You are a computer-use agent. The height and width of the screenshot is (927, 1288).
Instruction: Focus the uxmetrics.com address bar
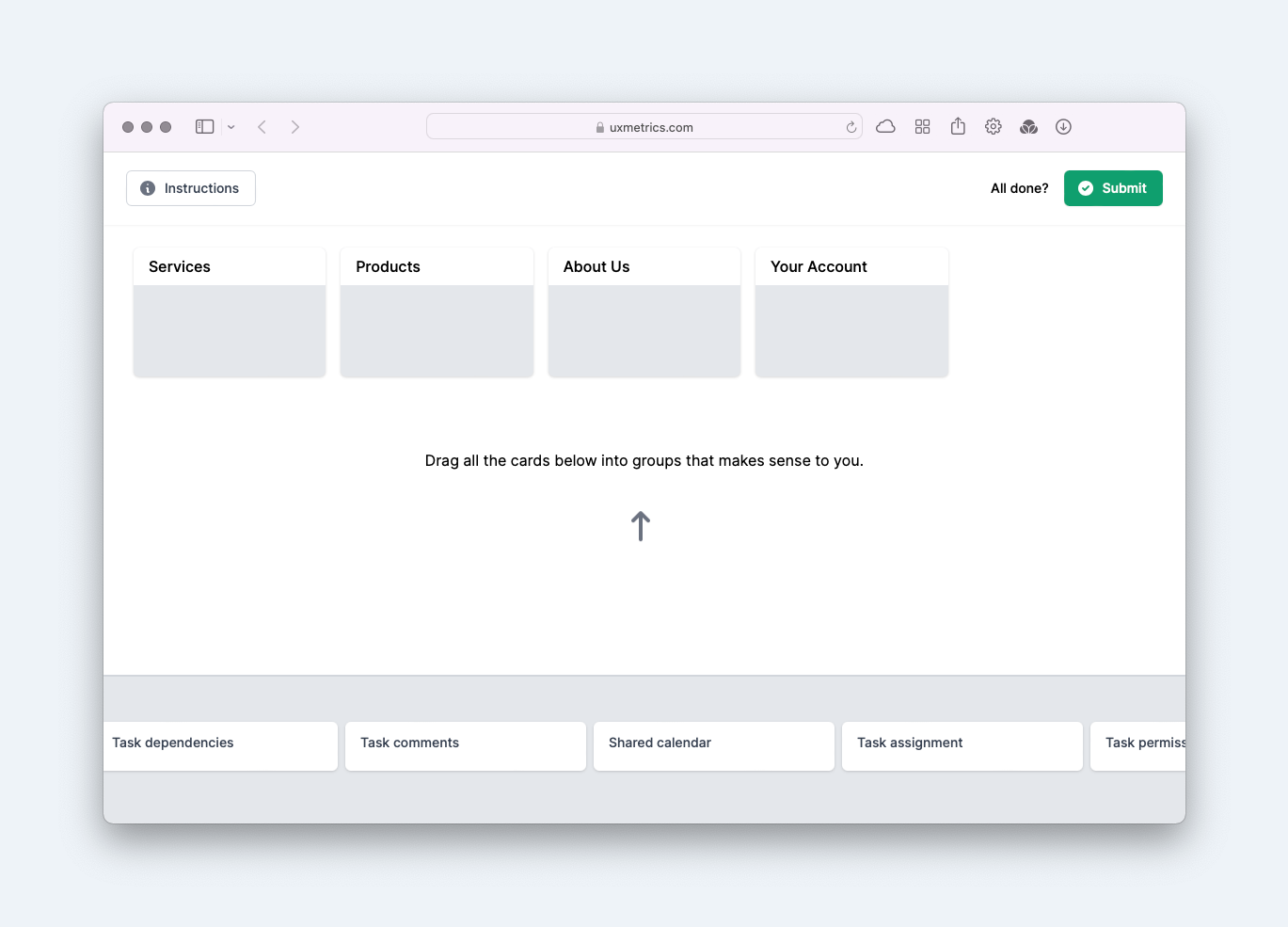pos(644,127)
